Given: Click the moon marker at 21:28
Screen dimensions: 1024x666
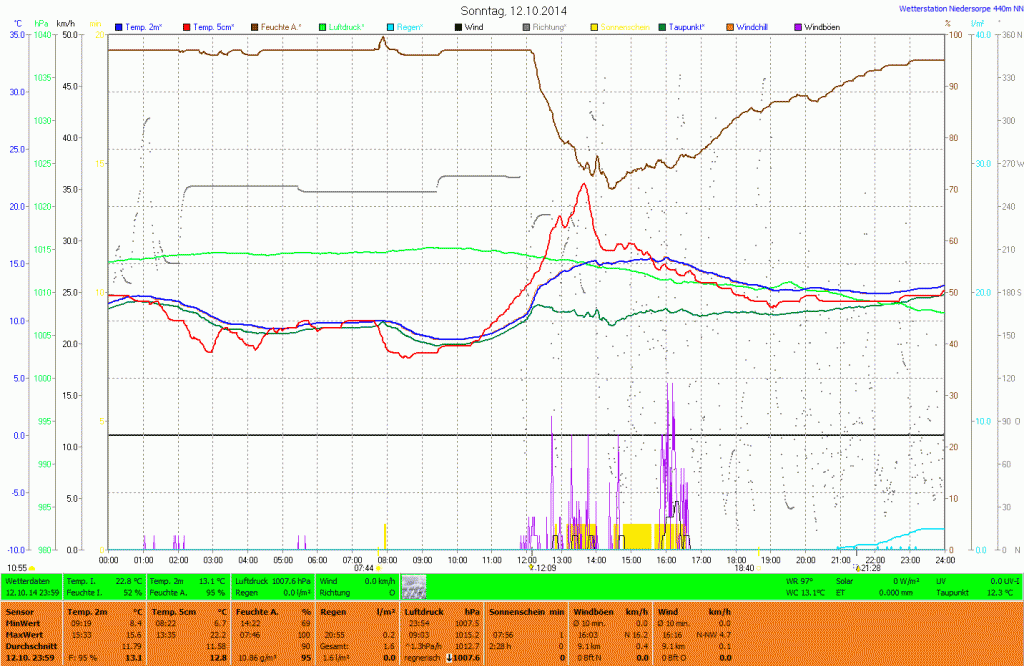Looking at the screenshot, I should (x=856, y=568).
